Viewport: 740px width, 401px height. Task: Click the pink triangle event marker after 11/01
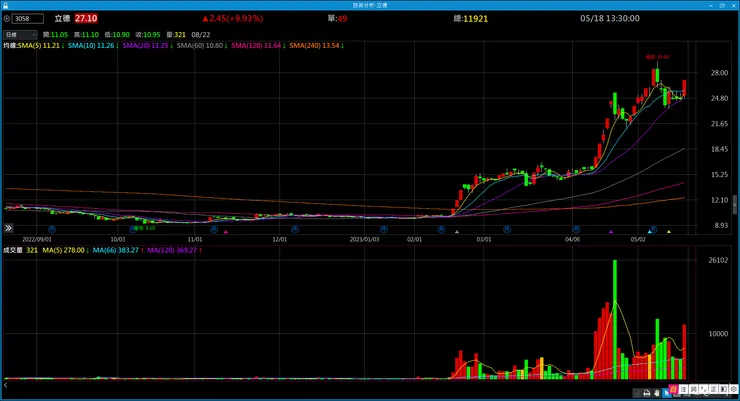click(226, 232)
